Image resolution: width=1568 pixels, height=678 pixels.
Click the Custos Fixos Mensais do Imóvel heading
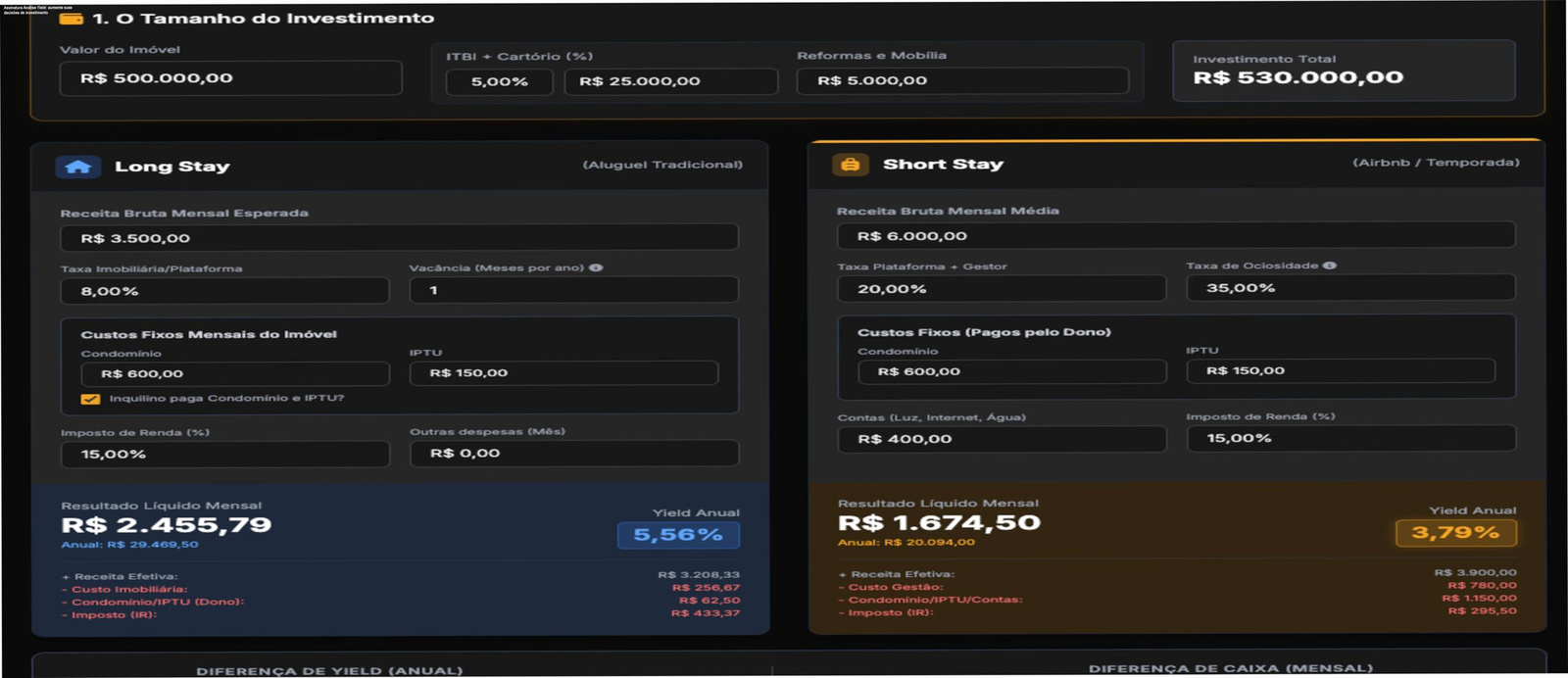[209, 335]
